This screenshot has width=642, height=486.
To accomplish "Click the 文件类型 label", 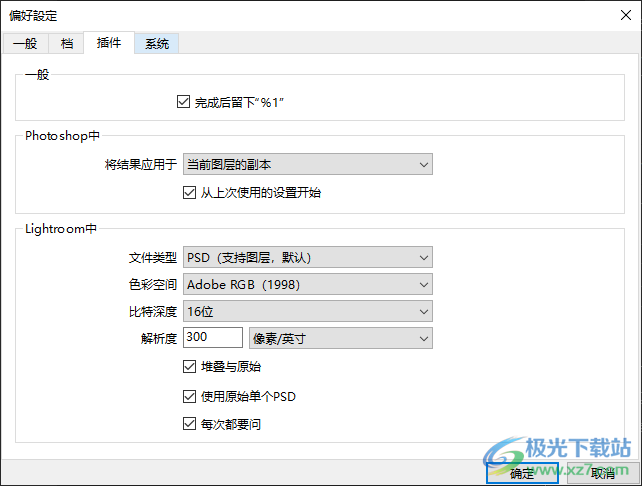I will point(153,258).
